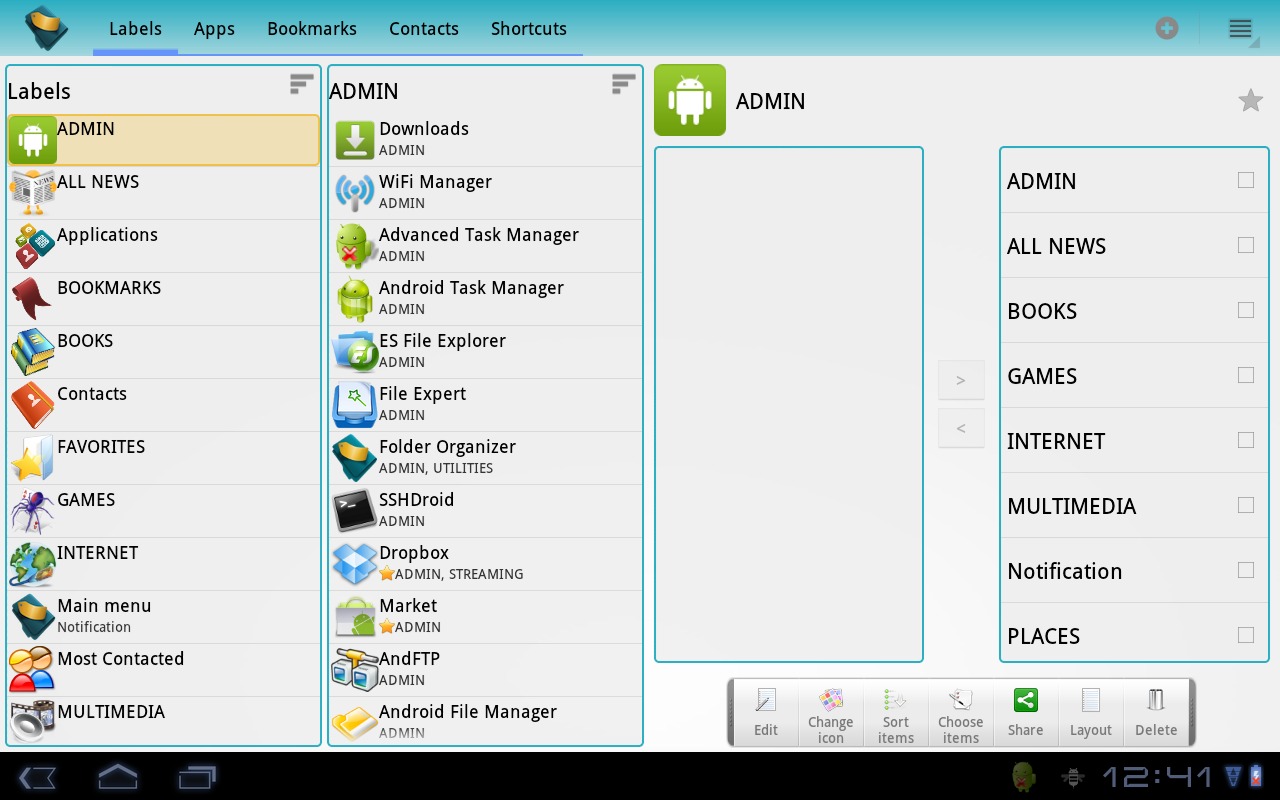The width and height of the screenshot is (1280, 800).
Task: Select the Market icon
Action: (354, 617)
